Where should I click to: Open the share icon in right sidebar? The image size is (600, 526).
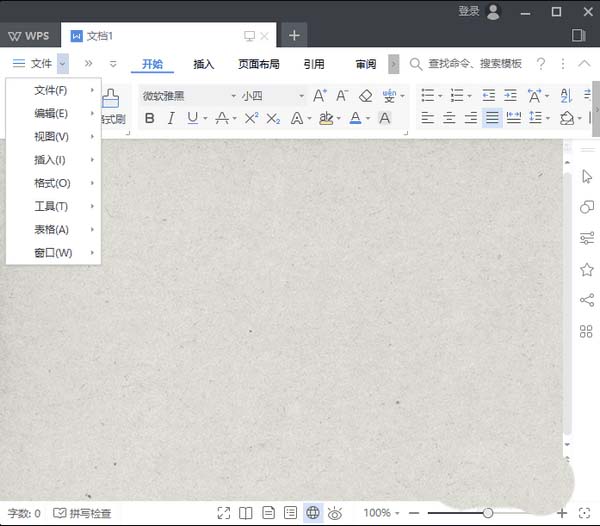(587, 300)
